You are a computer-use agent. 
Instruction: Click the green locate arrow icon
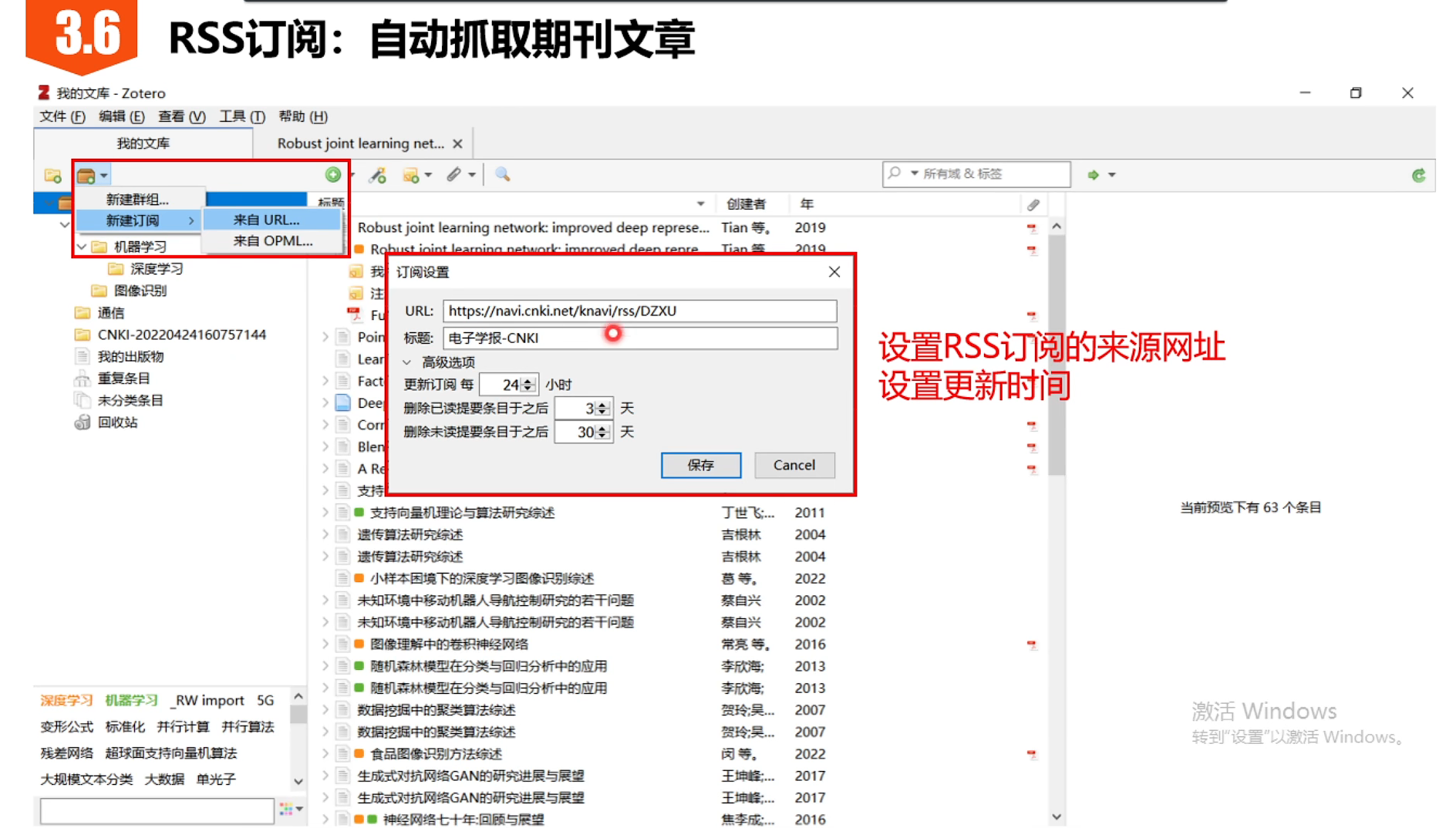click(x=1094, y=175)
